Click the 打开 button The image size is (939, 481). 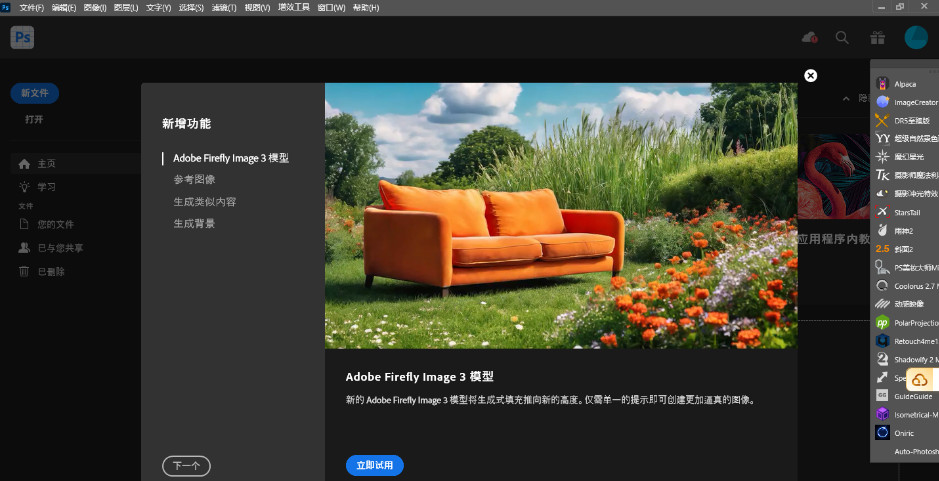(x=34, y=119)
